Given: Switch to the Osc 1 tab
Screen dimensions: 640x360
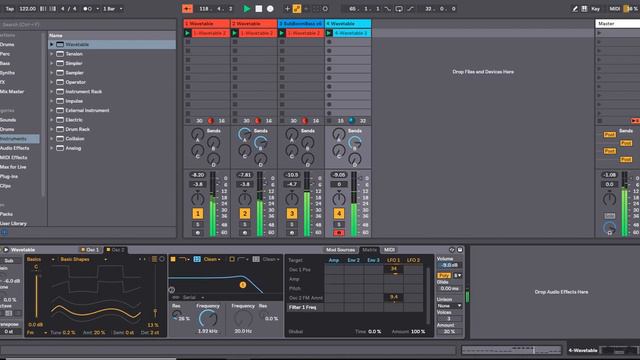Looking at the screenshot, I should pyautogui.click(x=90, y=249).
